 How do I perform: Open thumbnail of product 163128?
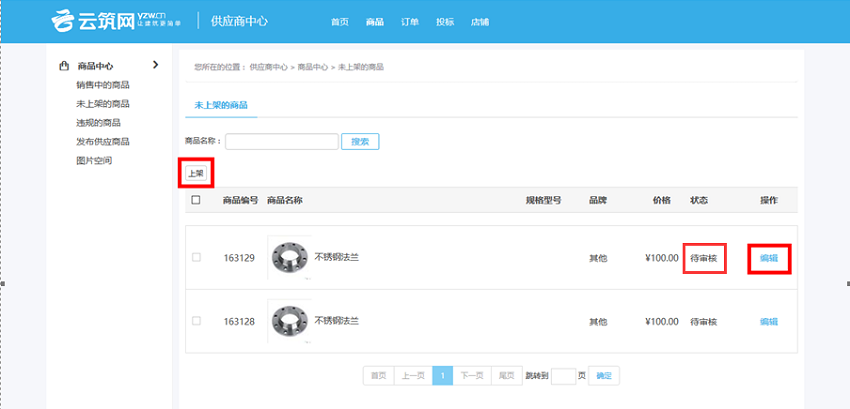coord(289,321)
